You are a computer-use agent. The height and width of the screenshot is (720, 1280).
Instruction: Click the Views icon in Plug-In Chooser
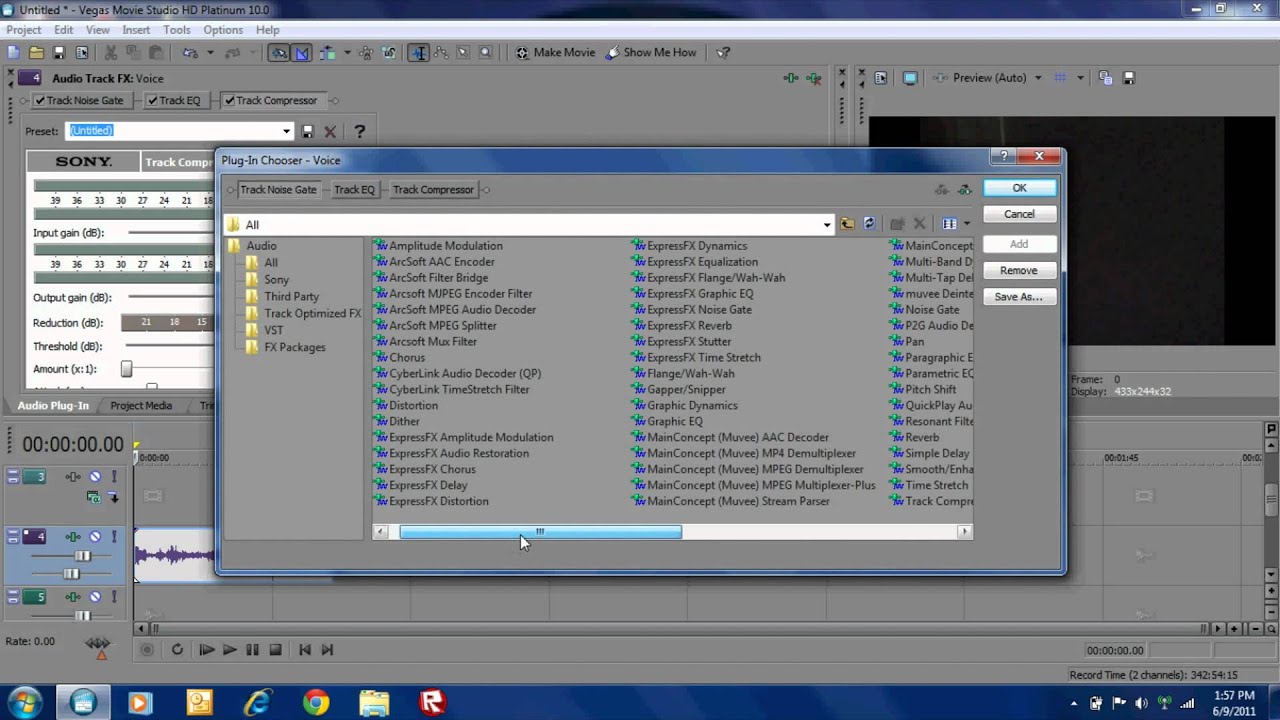[949, 224]
